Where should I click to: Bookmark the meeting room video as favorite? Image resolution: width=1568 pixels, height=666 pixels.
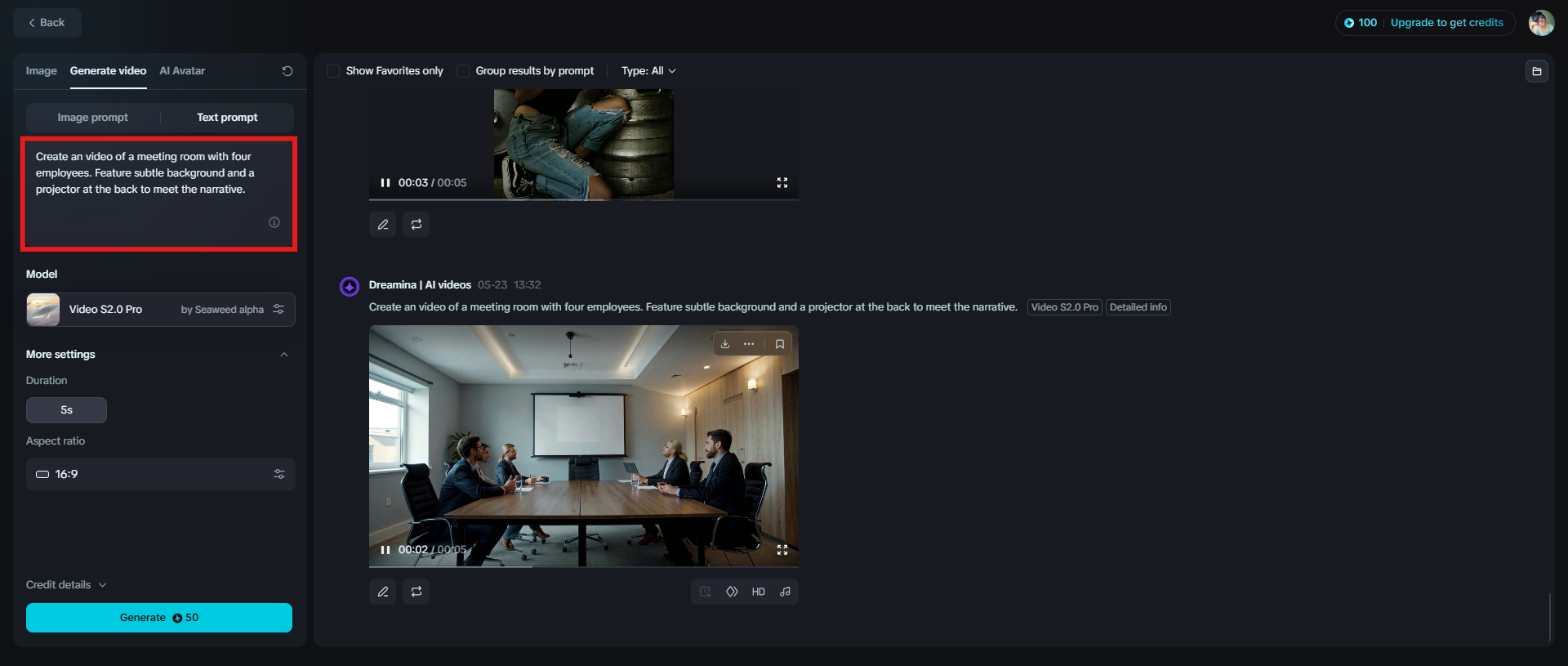point(780,344)
